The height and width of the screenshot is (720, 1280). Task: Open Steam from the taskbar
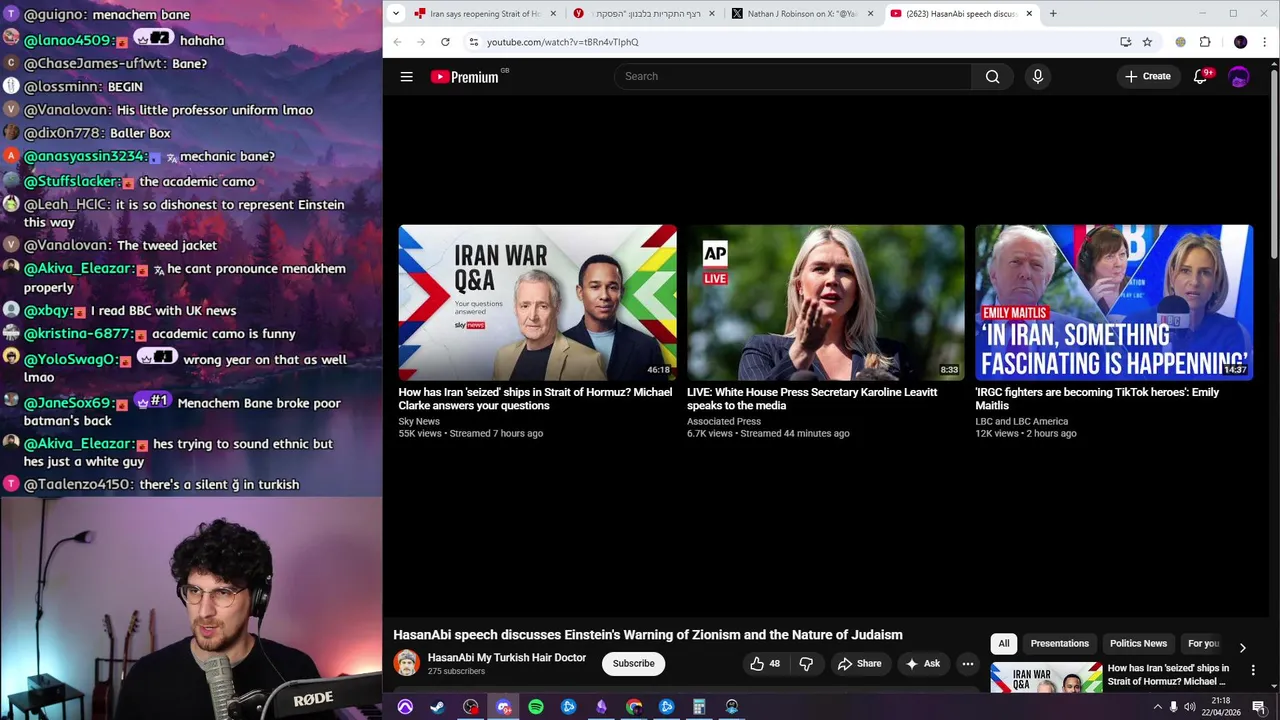[437, 707]
